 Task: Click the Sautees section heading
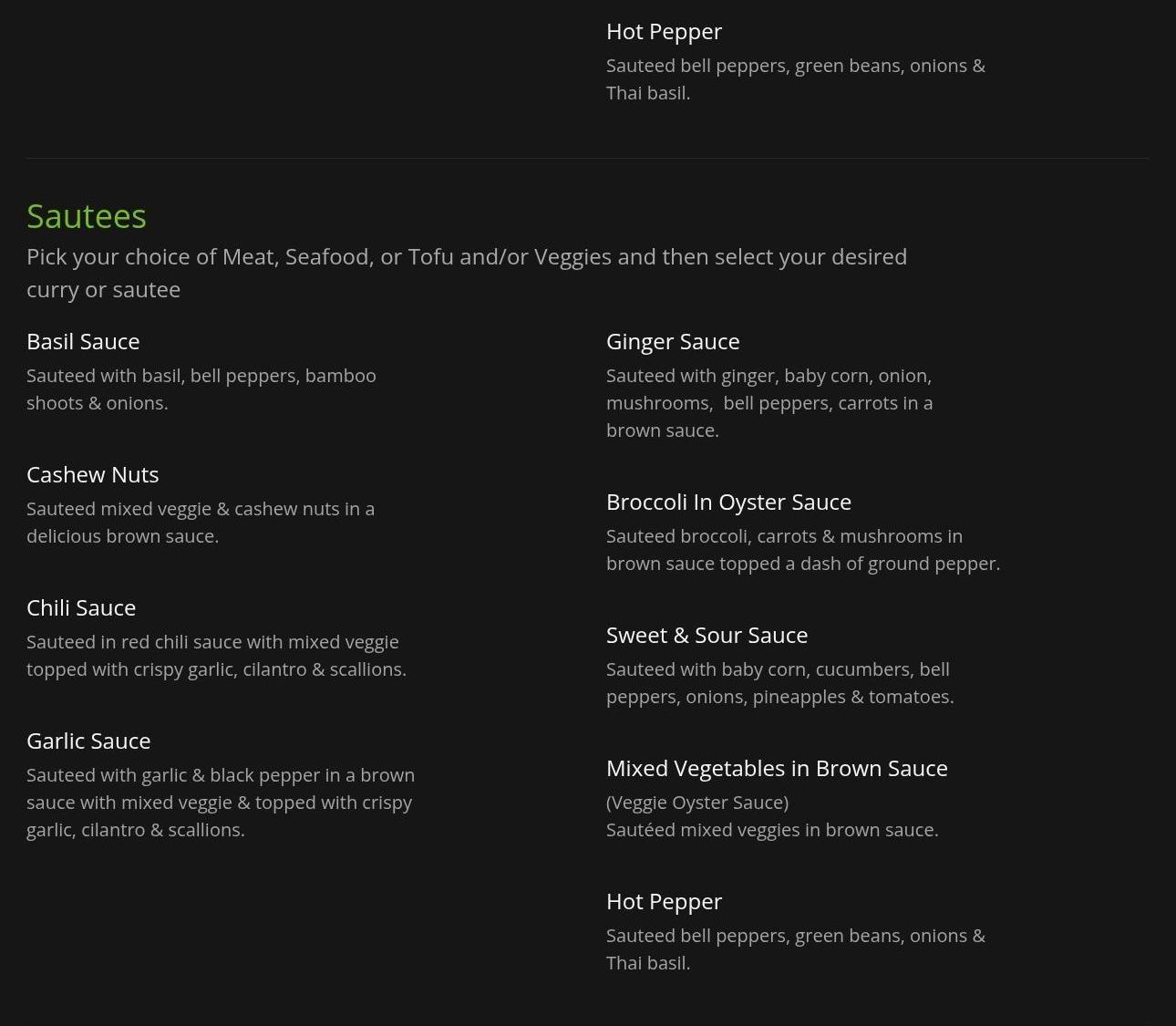click(x=87, y=216)
